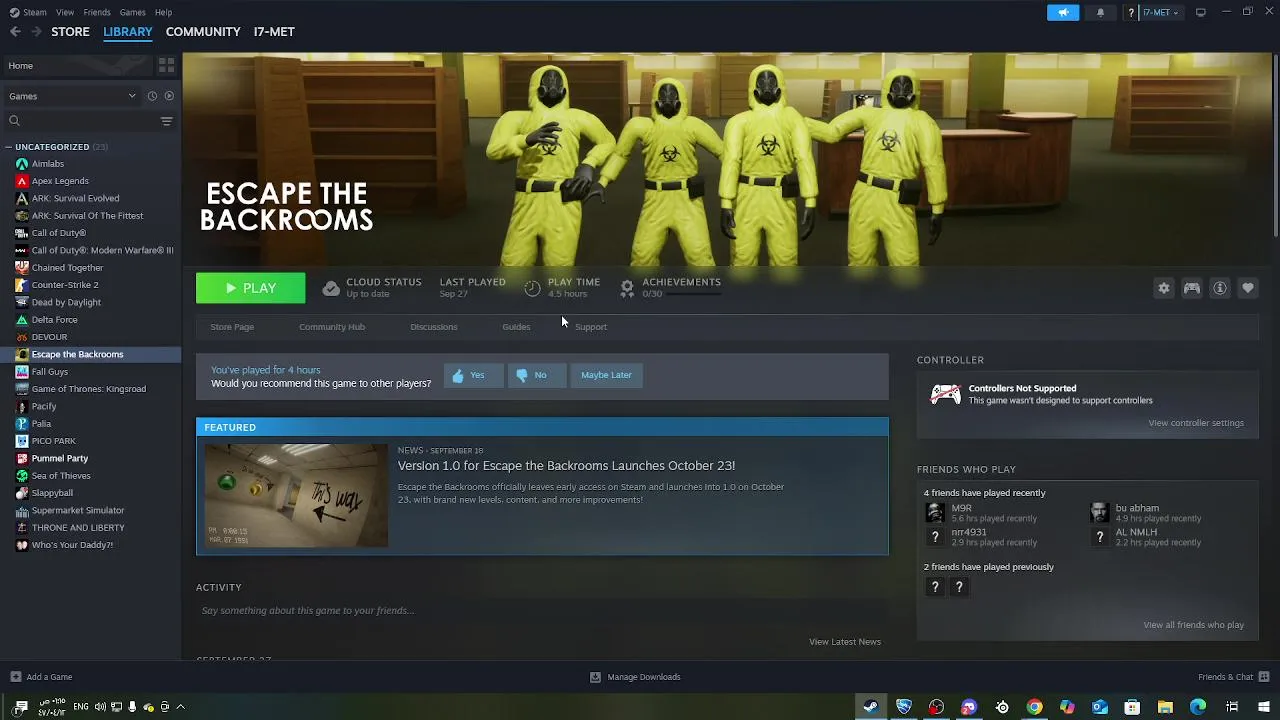Click the library search field
Image resolution: width=1280 pixels, height=720 pixels.
point(82,121)
